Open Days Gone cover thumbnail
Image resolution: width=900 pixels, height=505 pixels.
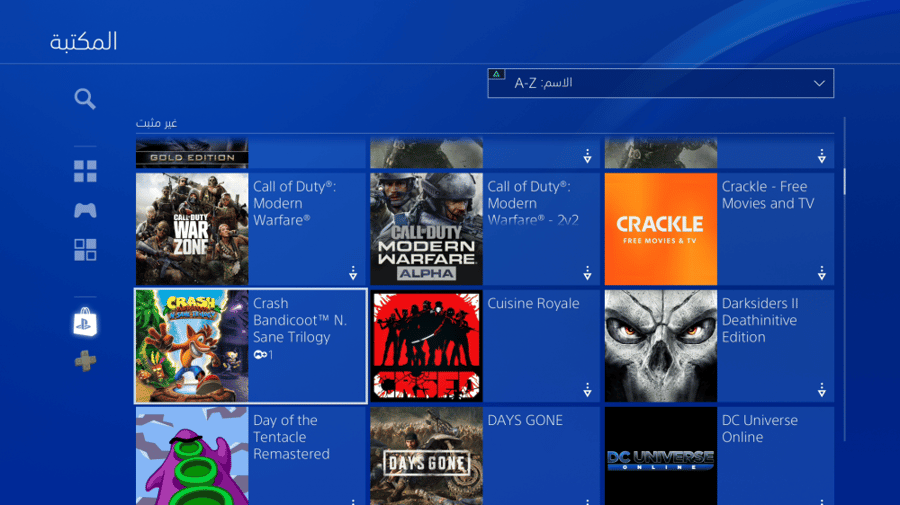[426, 456]
